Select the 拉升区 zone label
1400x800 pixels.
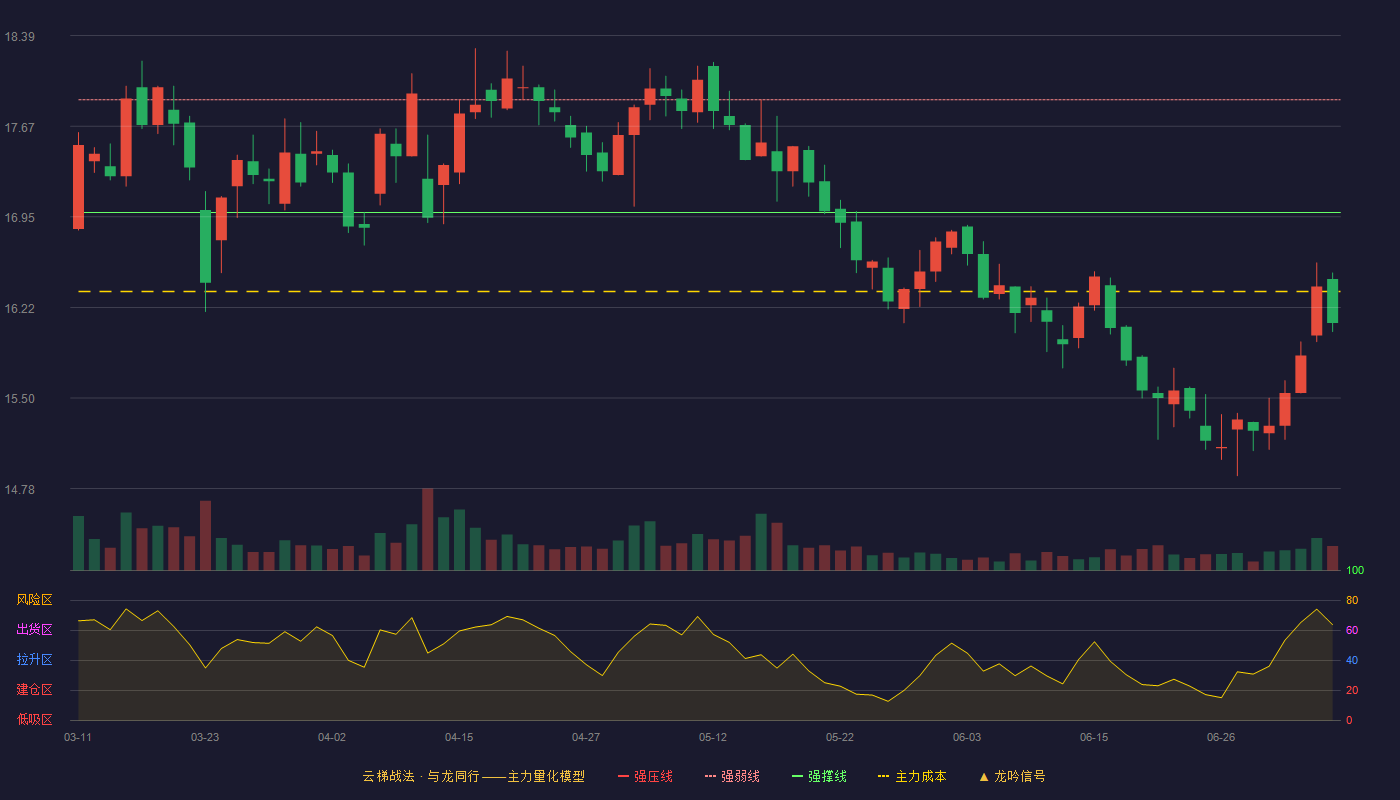(x=34, y=660)
